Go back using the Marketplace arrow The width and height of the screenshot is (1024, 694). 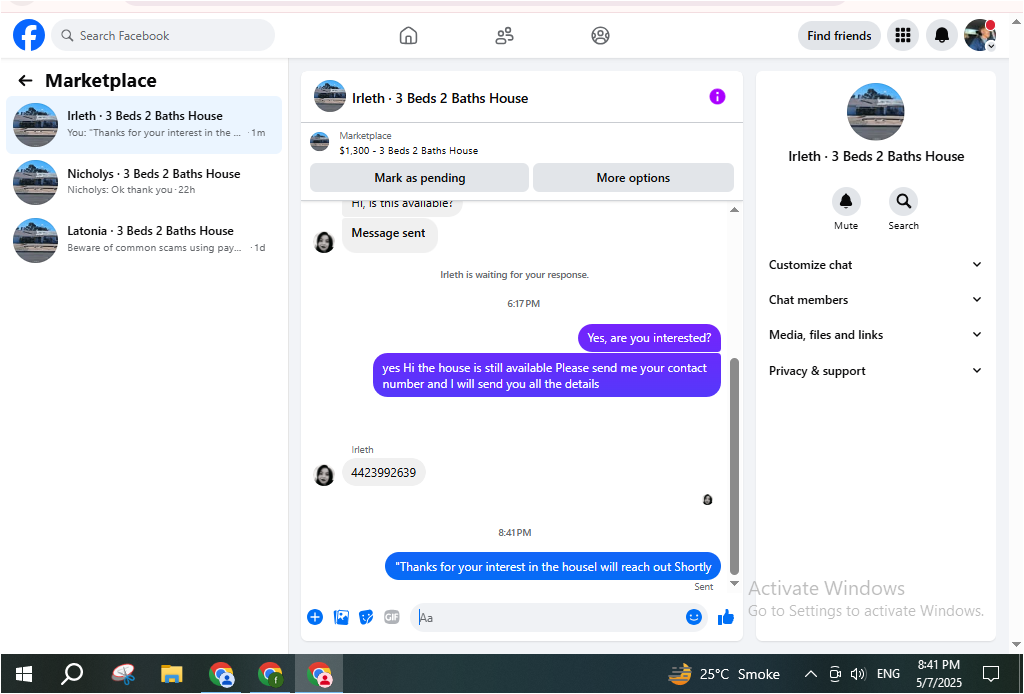(25, 80)
